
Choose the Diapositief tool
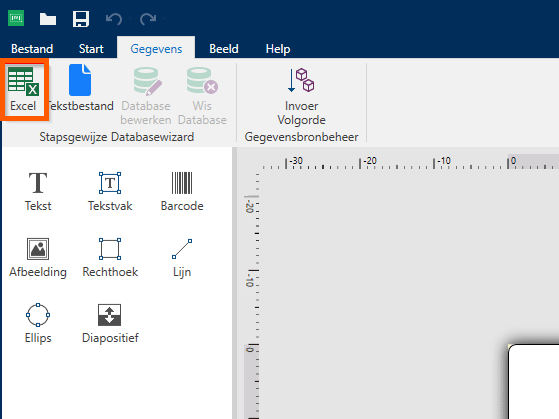(110, 323)
